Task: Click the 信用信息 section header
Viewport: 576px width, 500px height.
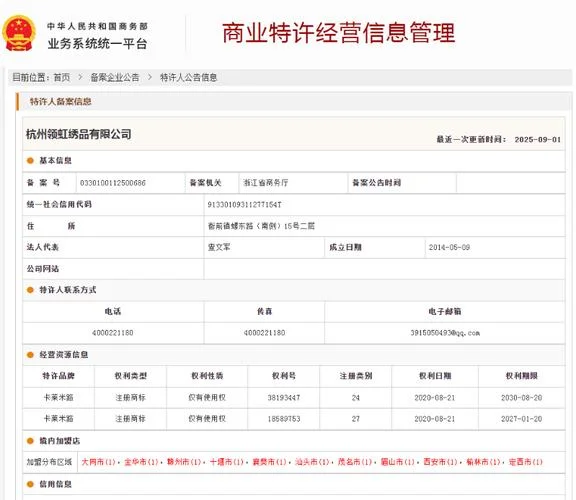Action: click(x=55, y=484)
